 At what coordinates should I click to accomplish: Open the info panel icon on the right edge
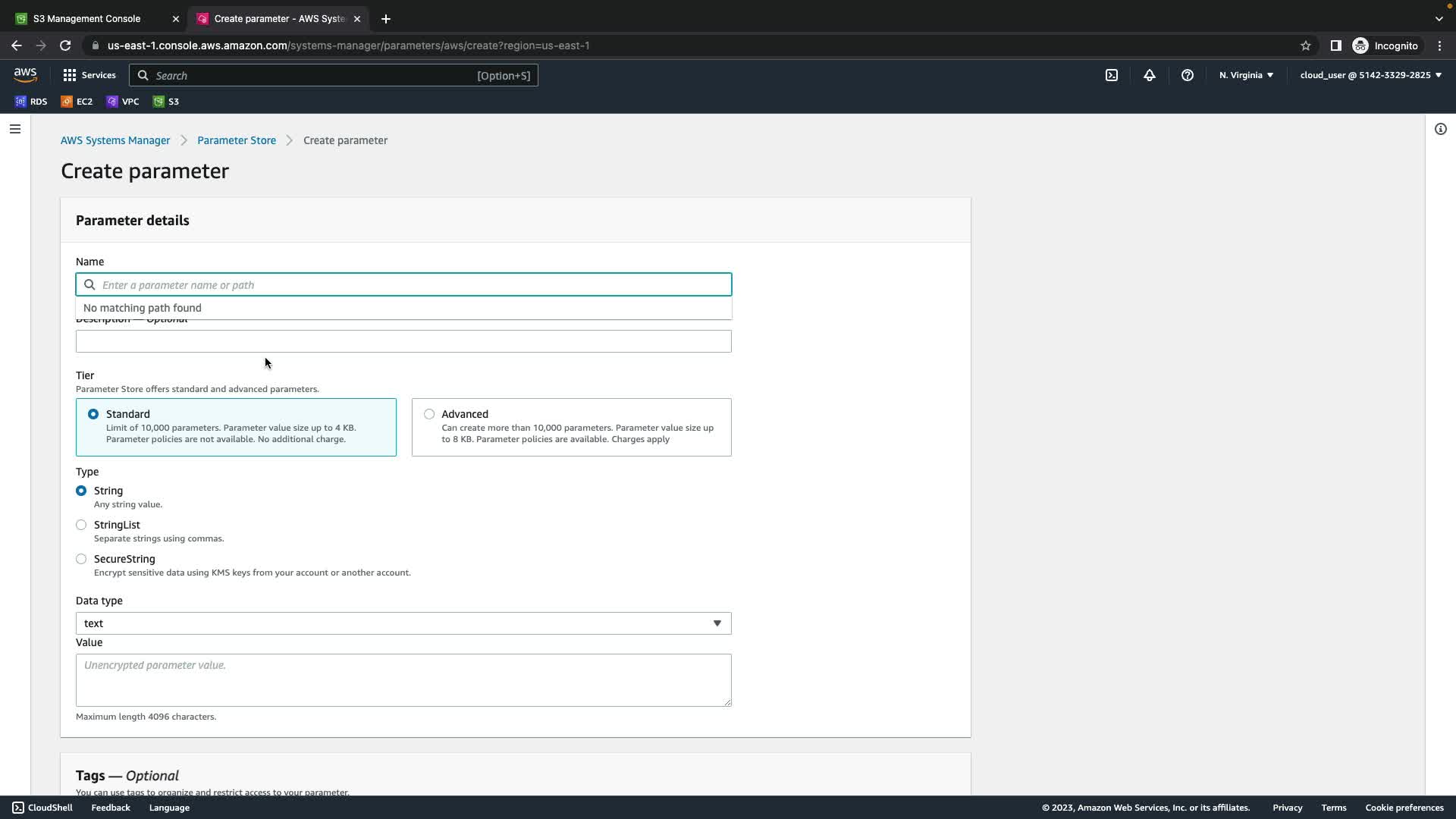coord(1440,129)
